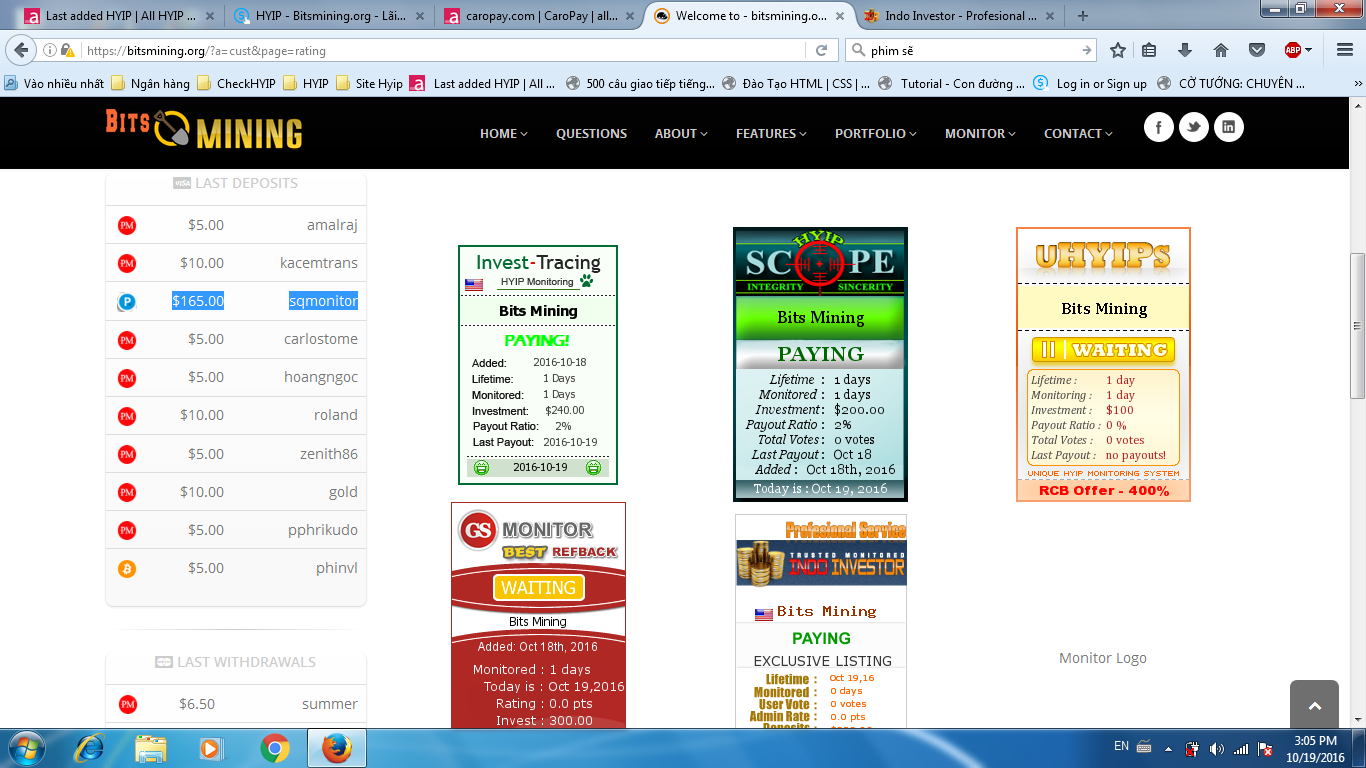The width and height of the screenshot is (1366, 768).
Task: Click the '$165.00' deposit amount
Action: point(198,301)
